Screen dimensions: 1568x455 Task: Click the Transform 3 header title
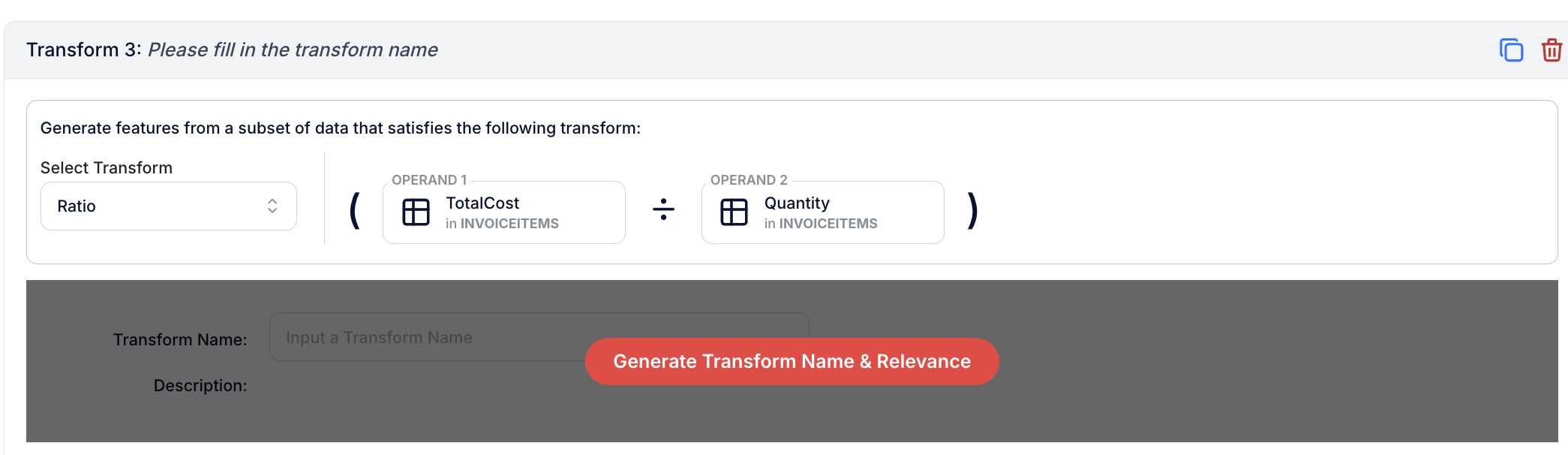[x=84, y=50]
